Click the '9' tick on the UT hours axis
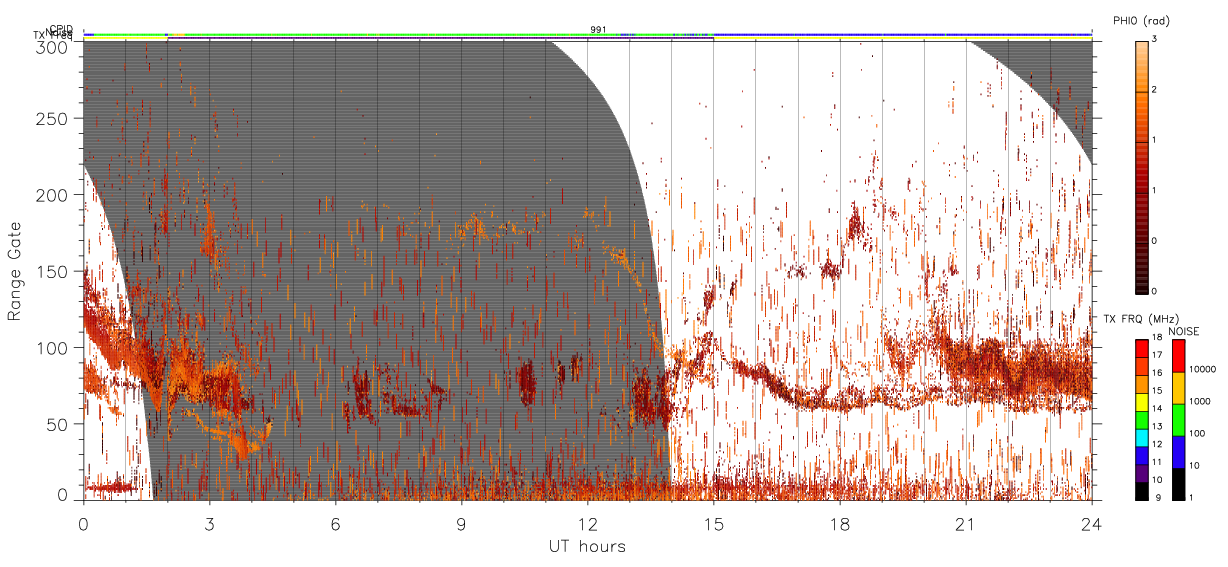 (462, 523)
